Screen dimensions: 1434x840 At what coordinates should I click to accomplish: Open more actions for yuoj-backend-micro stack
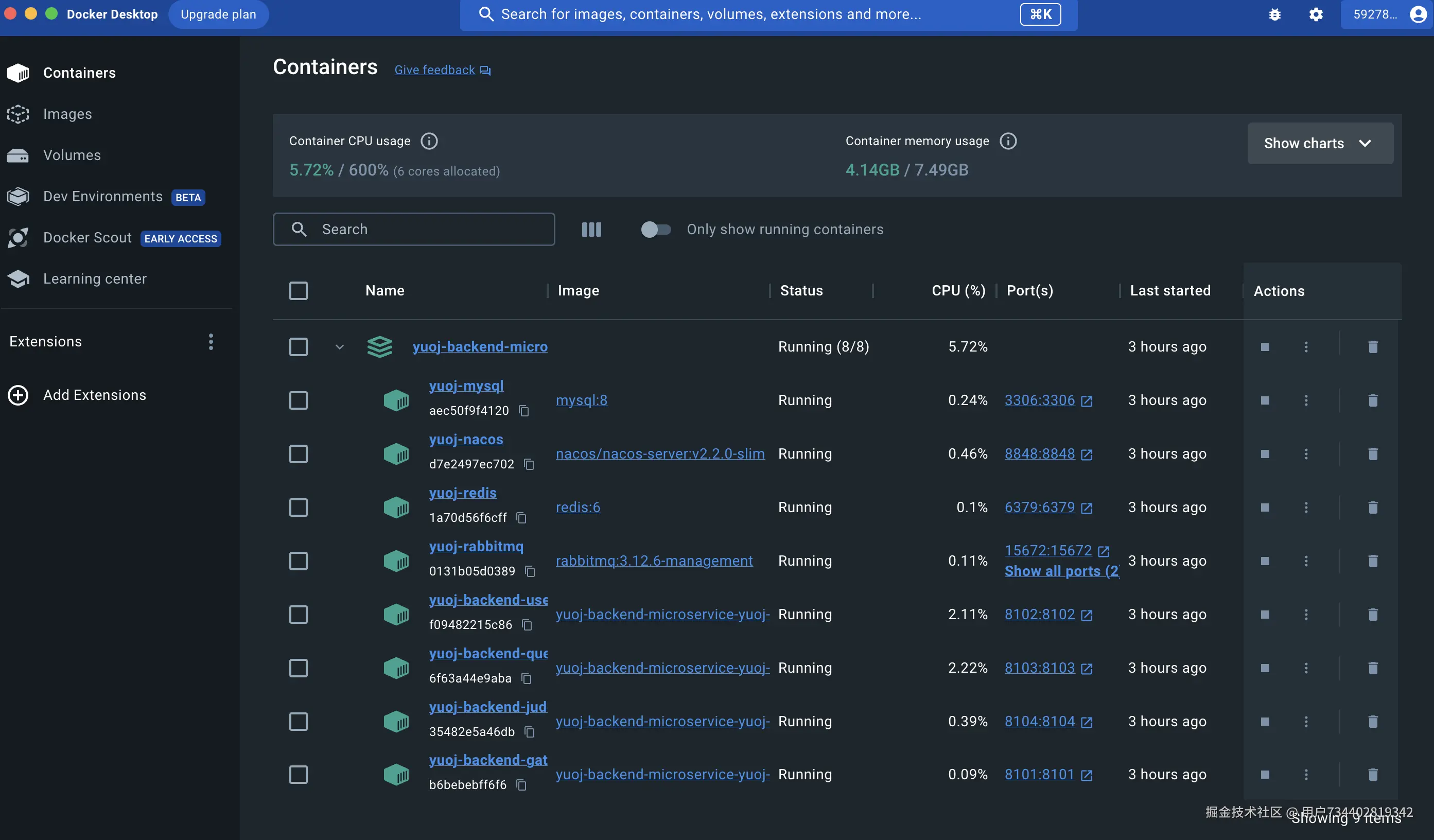1306,347
